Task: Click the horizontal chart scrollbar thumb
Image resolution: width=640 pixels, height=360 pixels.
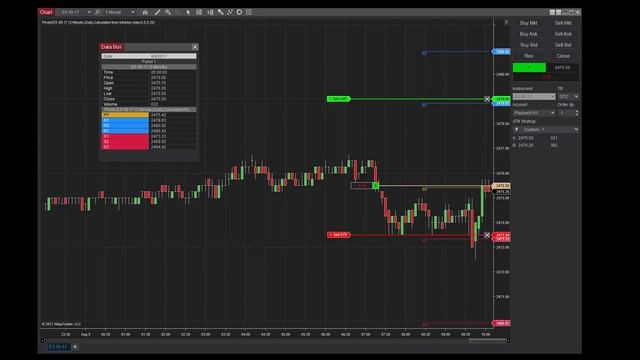Action: click(x=488, y=340)
